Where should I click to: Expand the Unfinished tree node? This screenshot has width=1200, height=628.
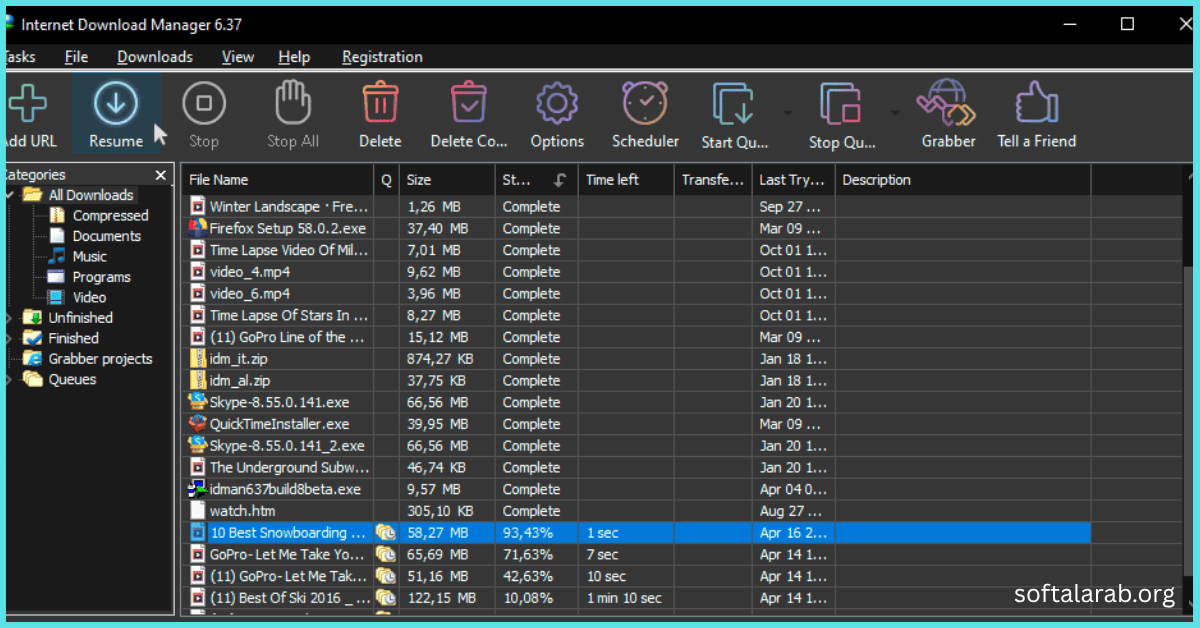[x=9, y=317]
